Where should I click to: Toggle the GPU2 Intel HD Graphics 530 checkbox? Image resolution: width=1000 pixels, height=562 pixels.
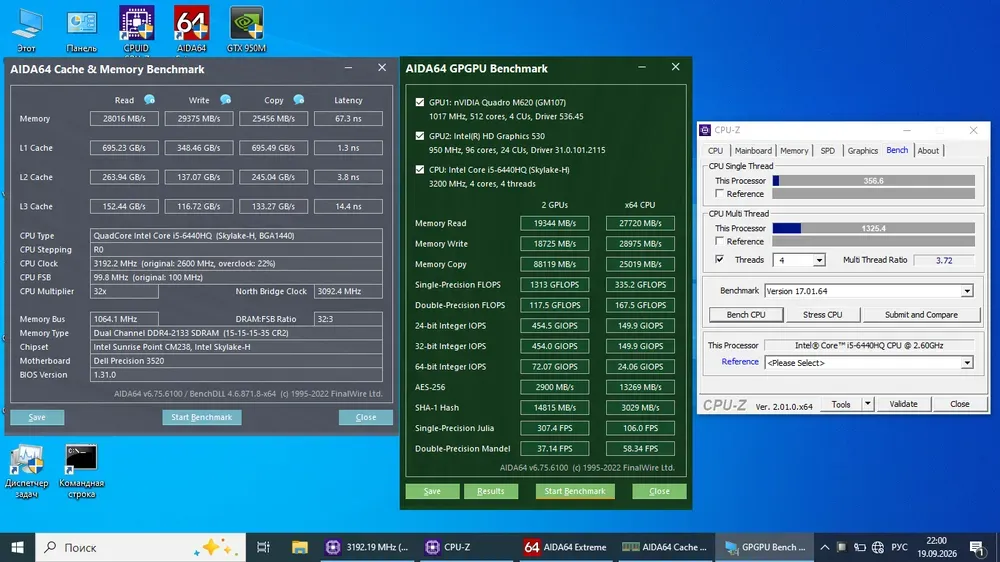pos(419,136)
